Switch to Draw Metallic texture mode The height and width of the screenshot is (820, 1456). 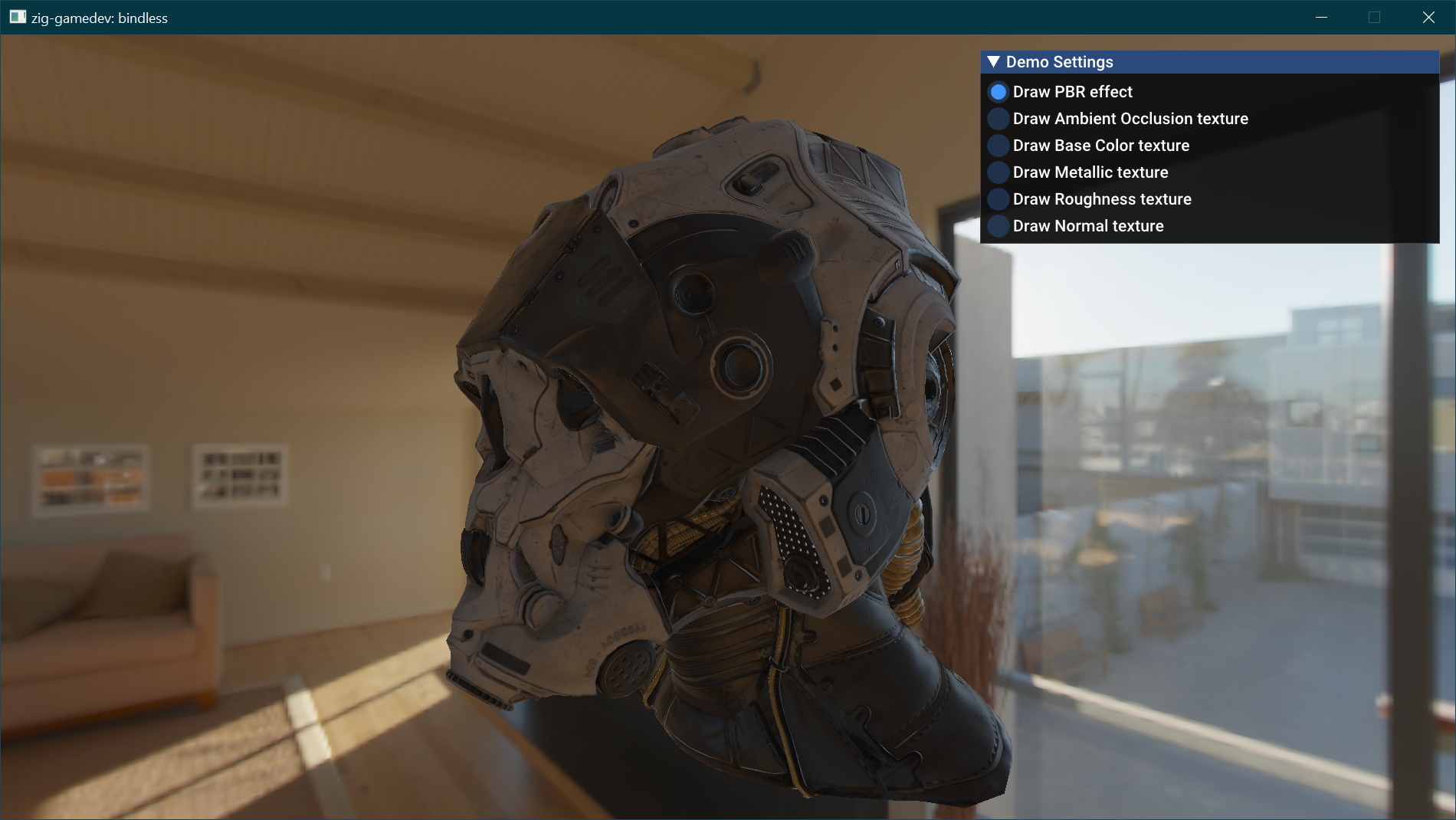tap(998, 172)
